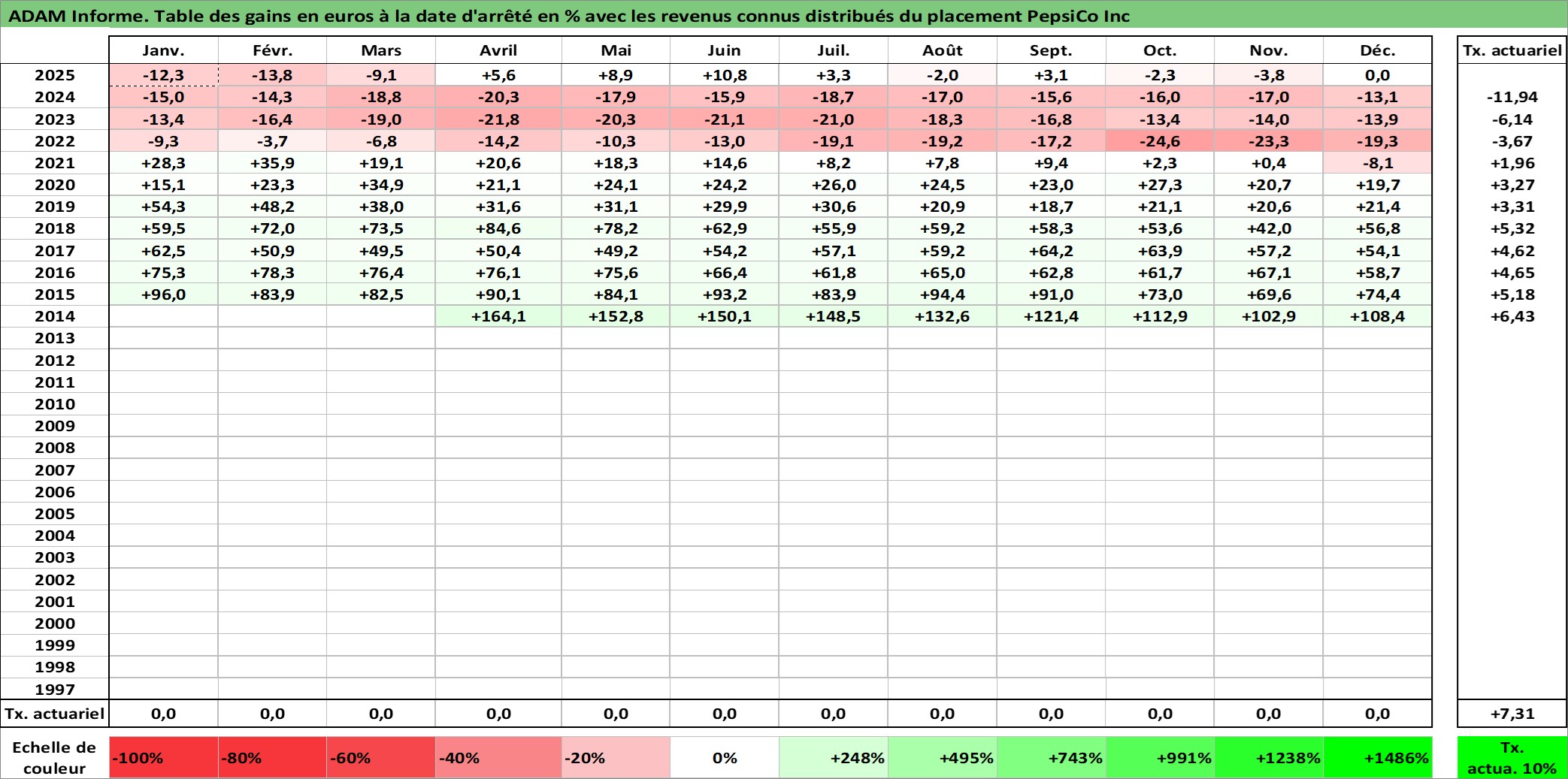This screenshot has height=779, width=1568.
Task: Click the -24,6 cell for October 2022
Action: [x=1160, y=141]
